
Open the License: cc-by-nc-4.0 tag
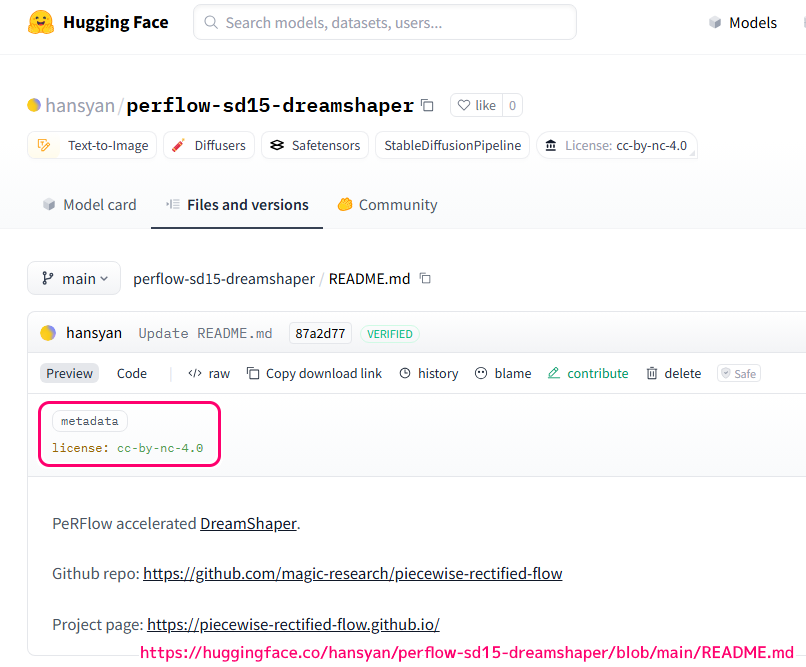click(x=617, y=145)
